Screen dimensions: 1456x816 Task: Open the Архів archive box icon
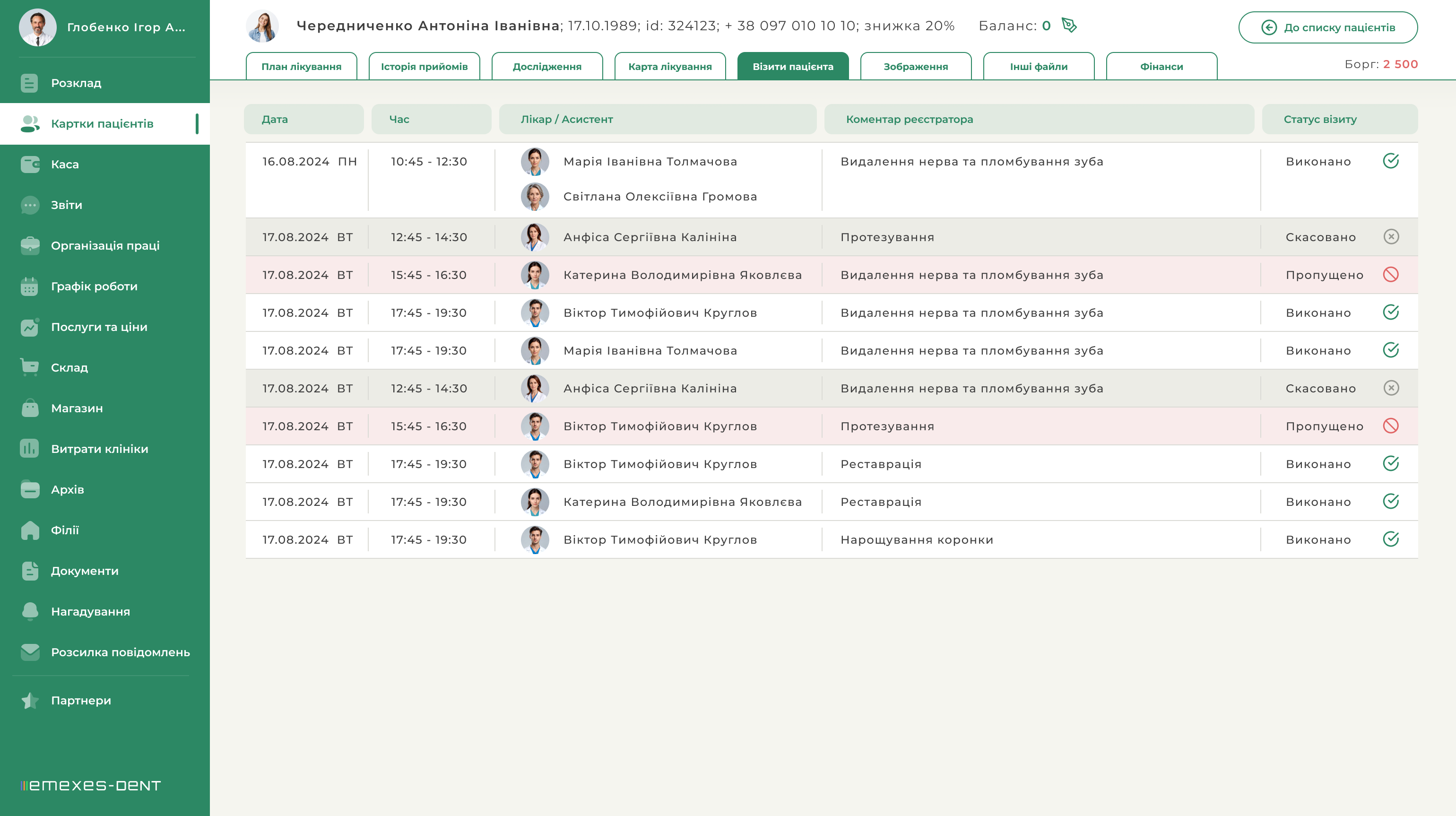pos(30,489)
